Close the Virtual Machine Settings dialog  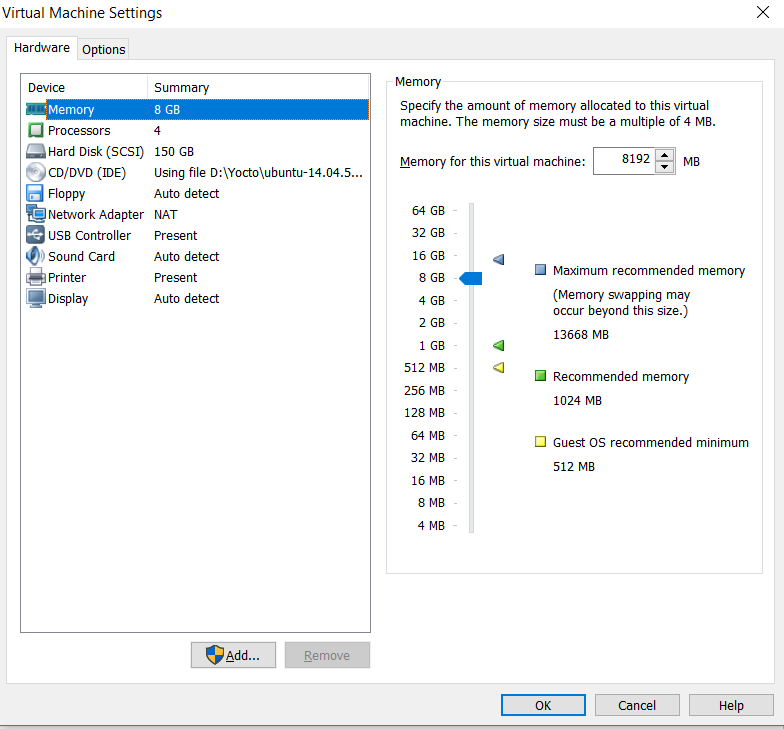tap(763, 12)
